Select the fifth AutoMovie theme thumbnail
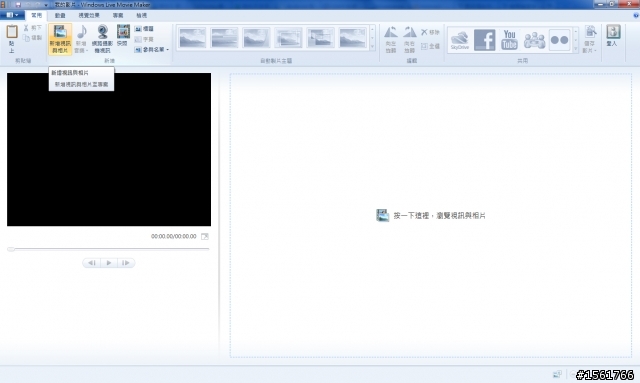 [320, 38]
